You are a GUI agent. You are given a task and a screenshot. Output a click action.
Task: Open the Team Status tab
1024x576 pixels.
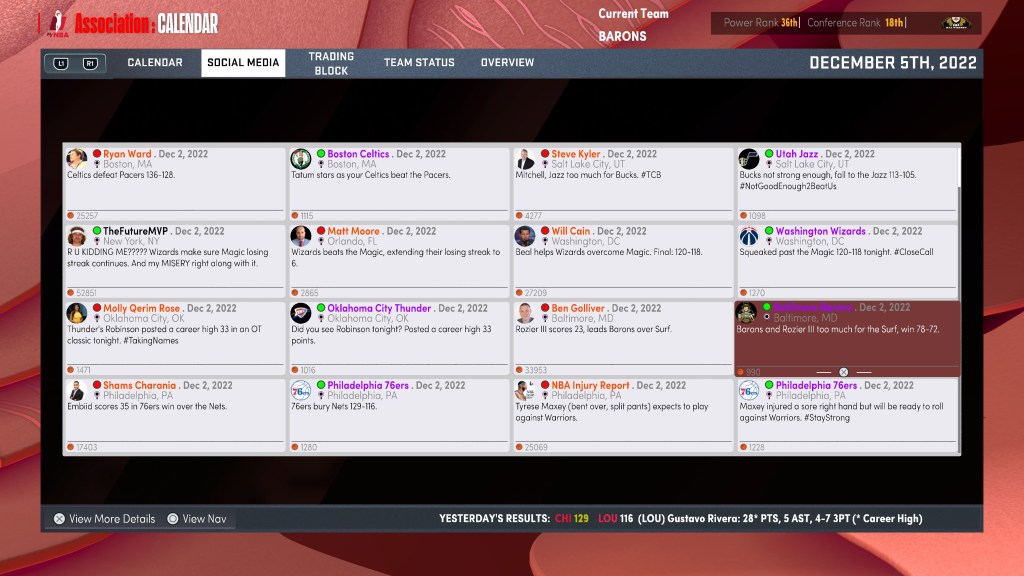[x=419, y=63]
